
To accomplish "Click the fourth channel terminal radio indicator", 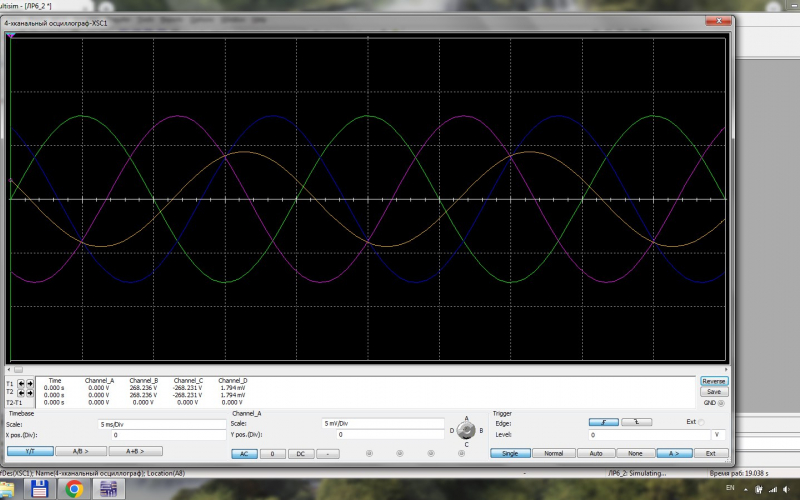I will [x=461, y=453].
